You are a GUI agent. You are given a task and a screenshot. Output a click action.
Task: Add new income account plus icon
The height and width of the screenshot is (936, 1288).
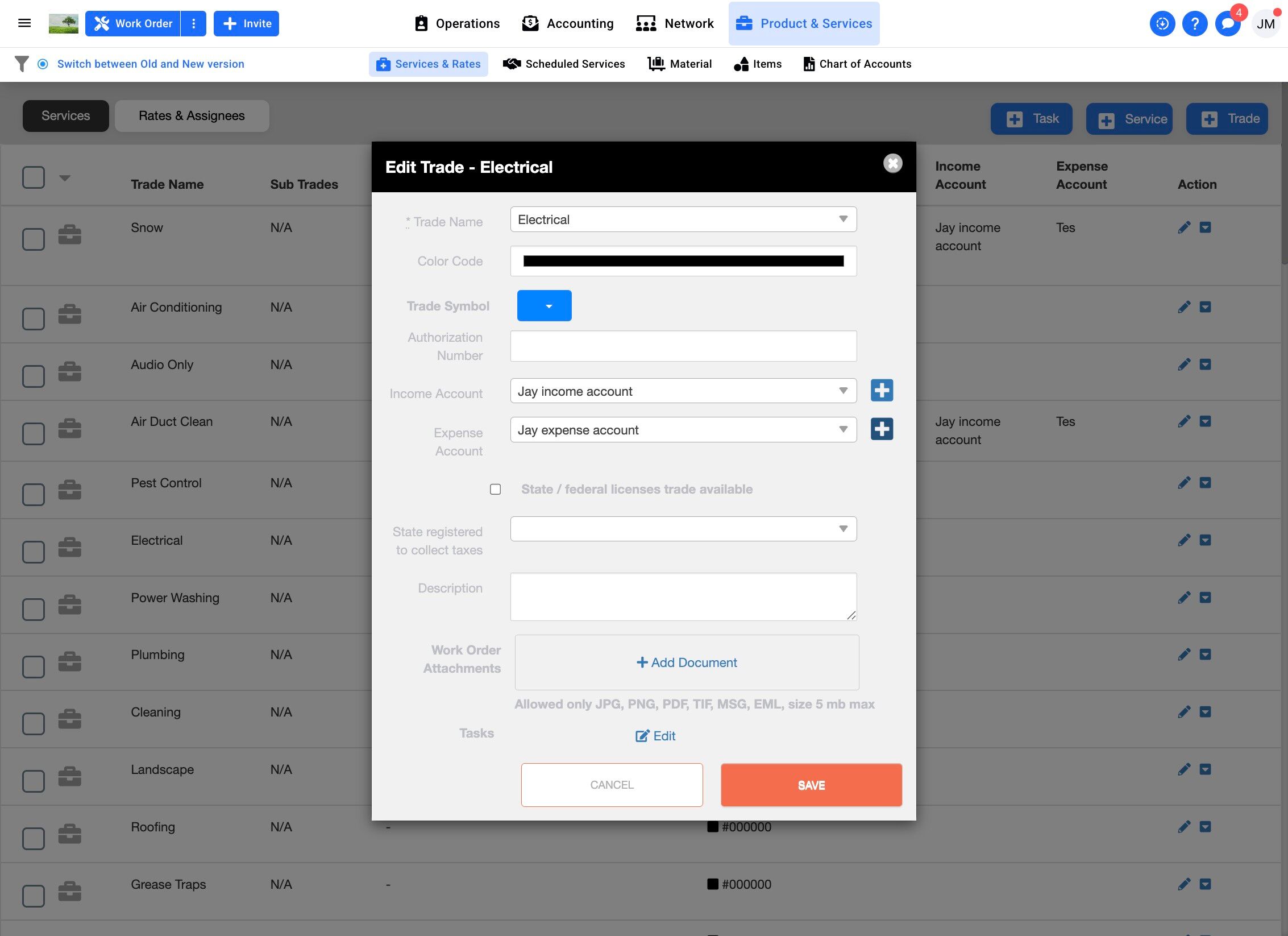882,391
